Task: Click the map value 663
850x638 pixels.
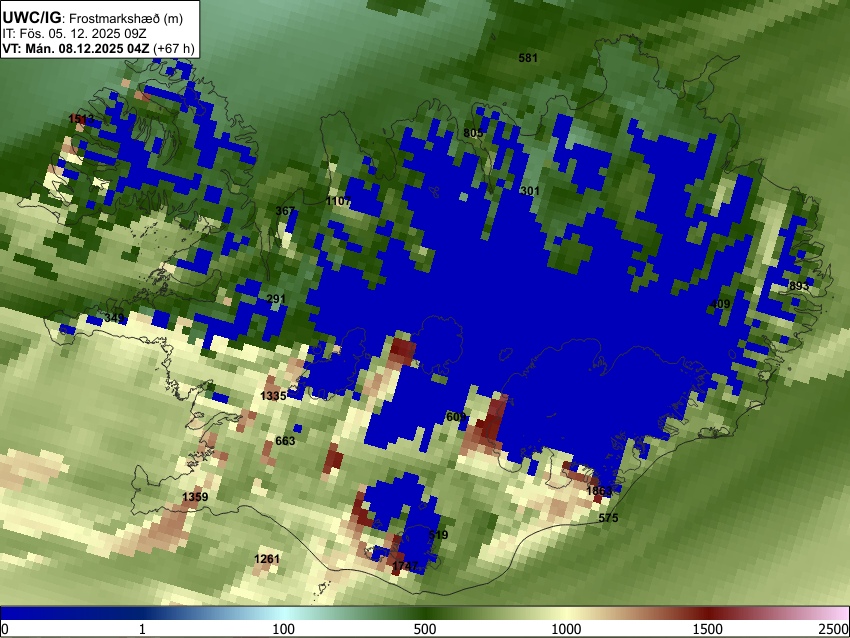Action: pos(285,441)
